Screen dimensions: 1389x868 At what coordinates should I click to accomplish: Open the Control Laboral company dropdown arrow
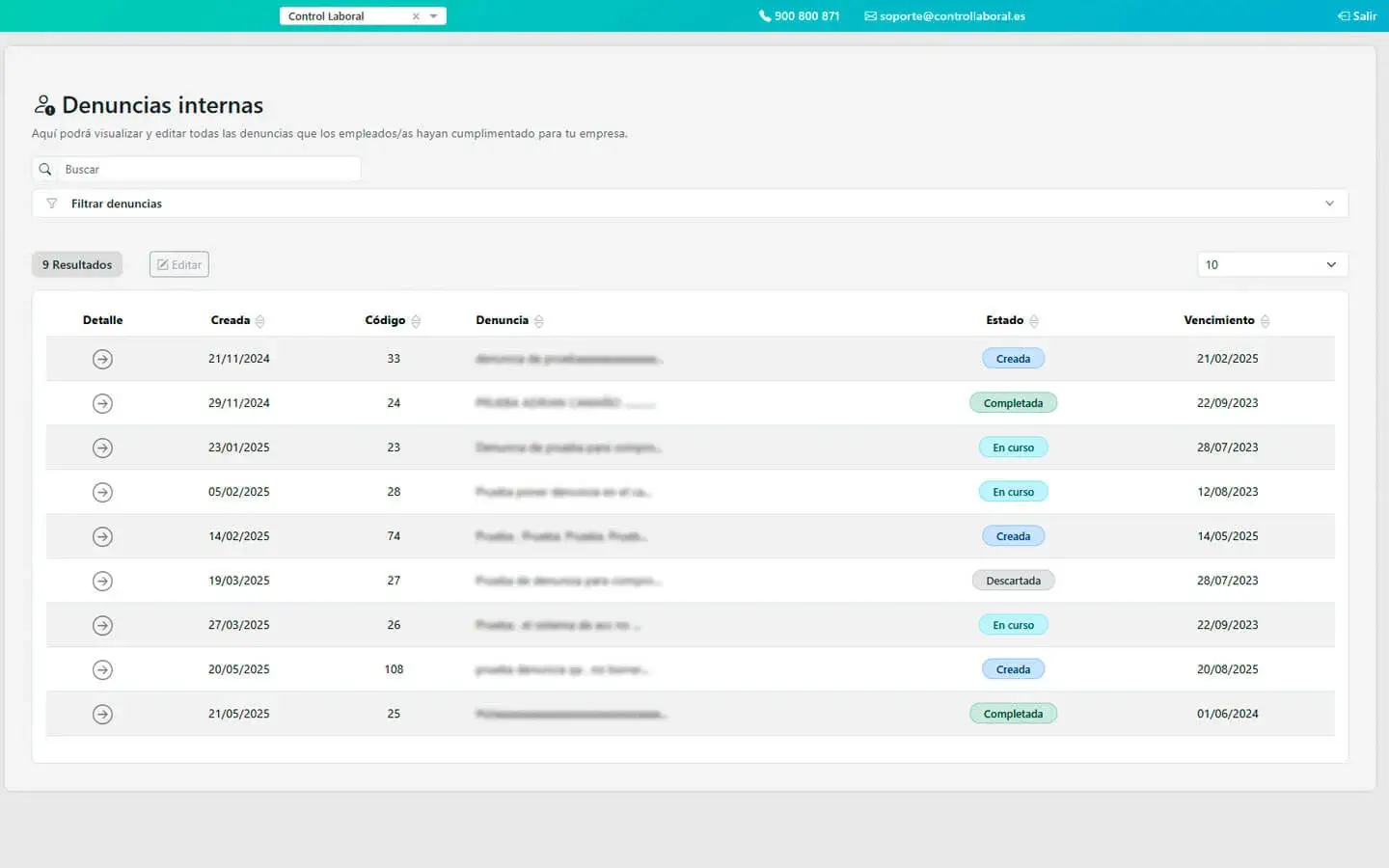pyautogui.click(x=434, y=16)
